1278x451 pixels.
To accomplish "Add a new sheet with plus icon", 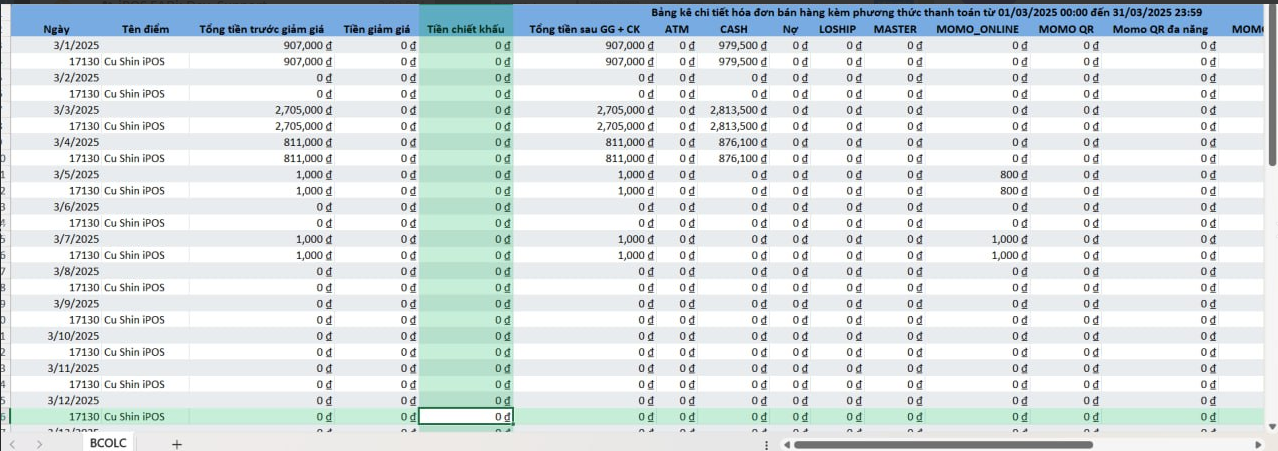I will click(x=176, y=443).
